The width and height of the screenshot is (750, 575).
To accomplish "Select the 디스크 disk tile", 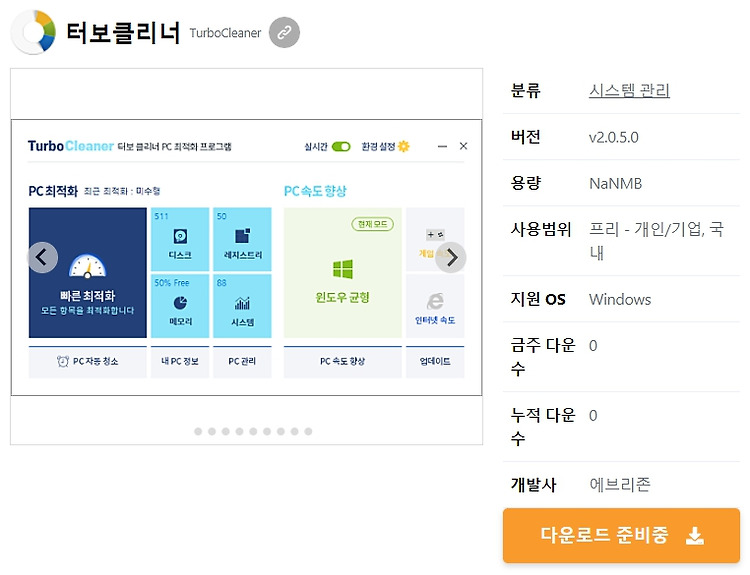I will [180, 239].
